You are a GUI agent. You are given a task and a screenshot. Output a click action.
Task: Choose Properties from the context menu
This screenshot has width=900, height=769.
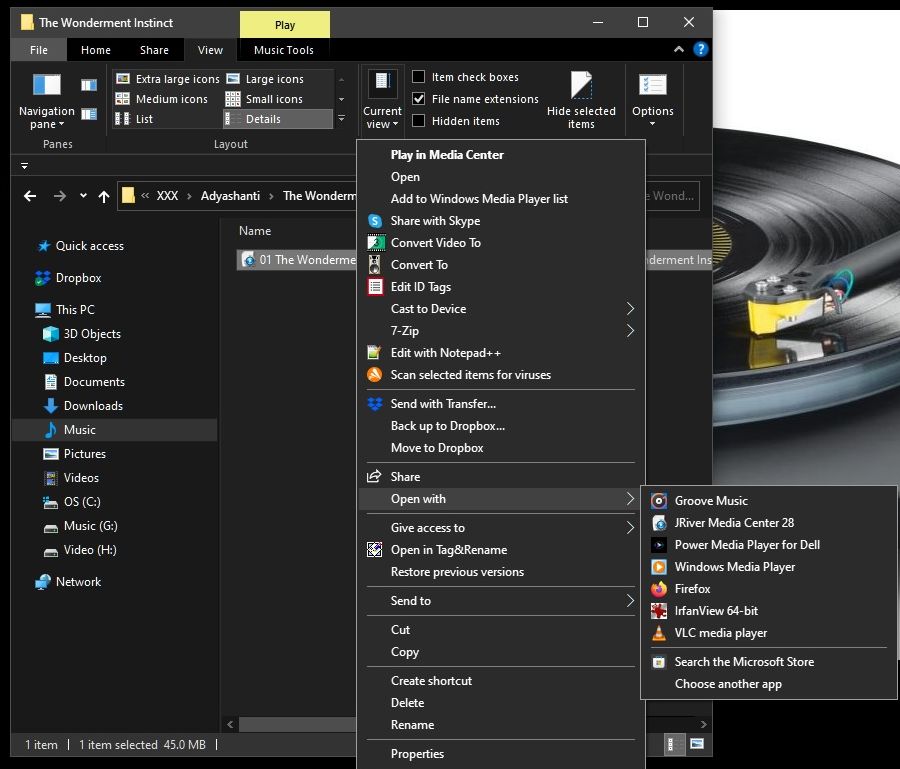click(x=417, y=754)
